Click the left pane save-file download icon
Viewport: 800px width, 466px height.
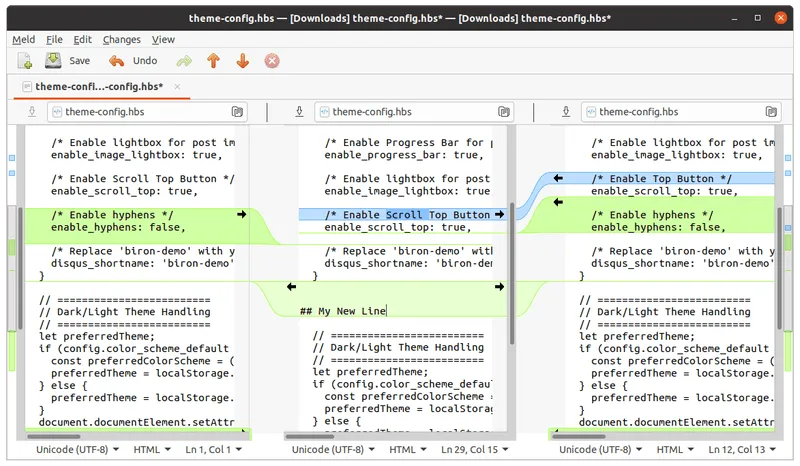[x=33, y=112]
